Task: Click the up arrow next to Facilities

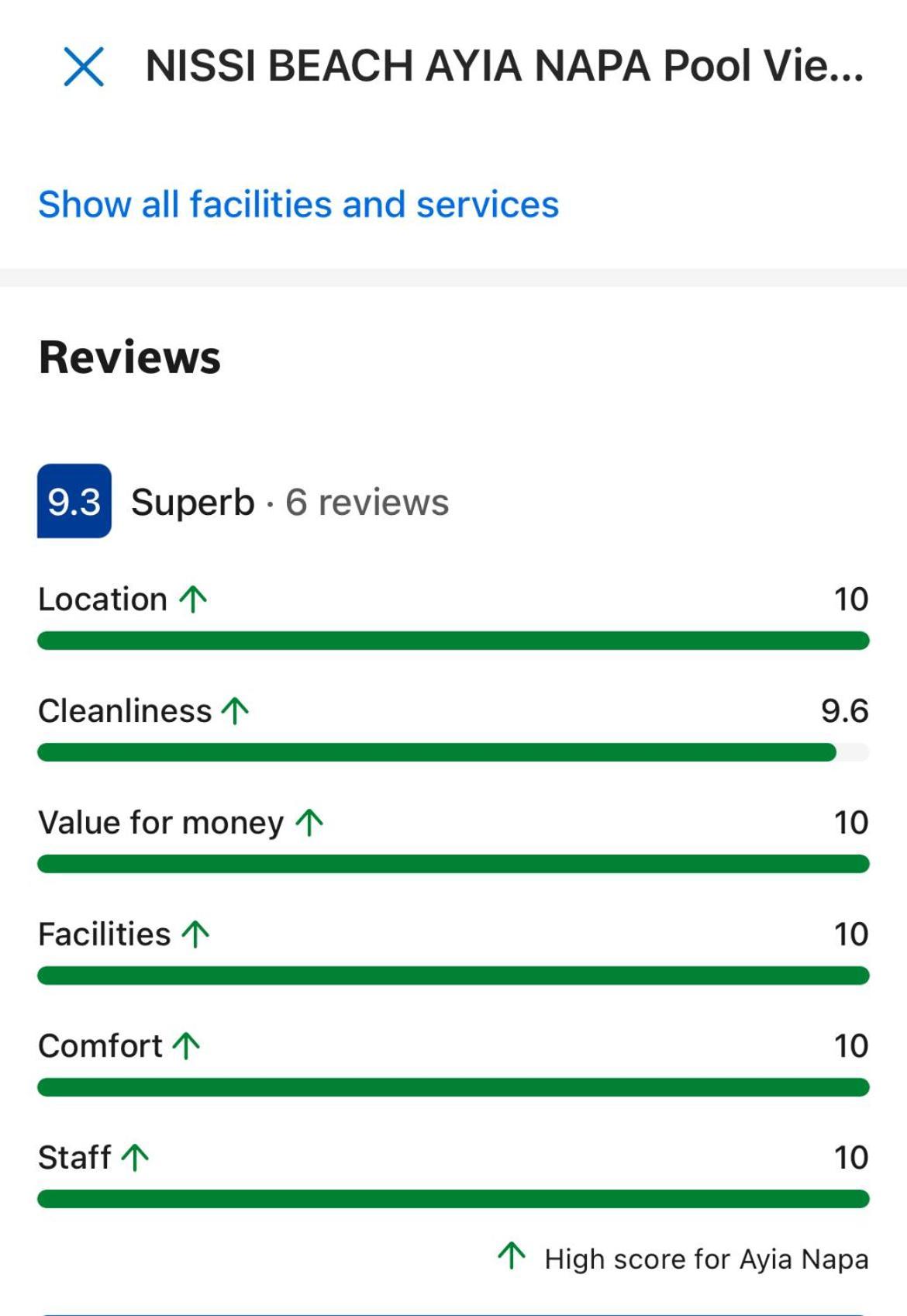Action: click(195, 934)
